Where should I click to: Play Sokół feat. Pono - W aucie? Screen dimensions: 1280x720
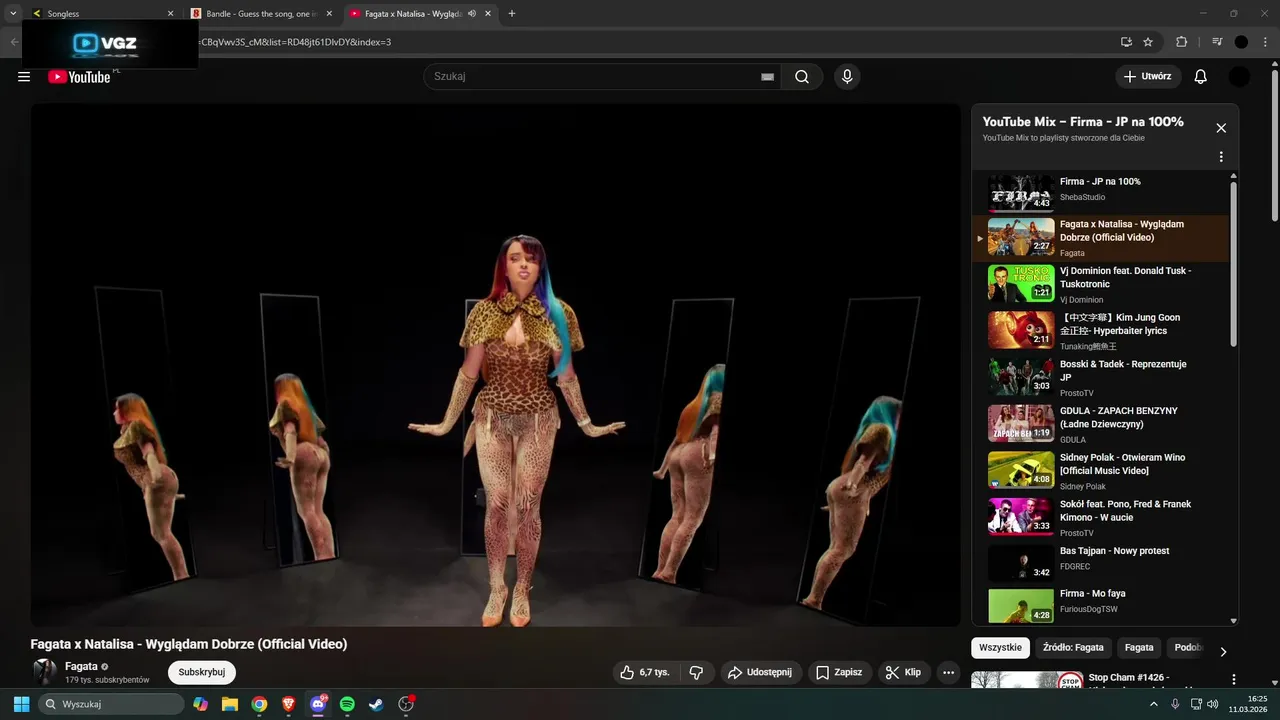[1100, 517]
